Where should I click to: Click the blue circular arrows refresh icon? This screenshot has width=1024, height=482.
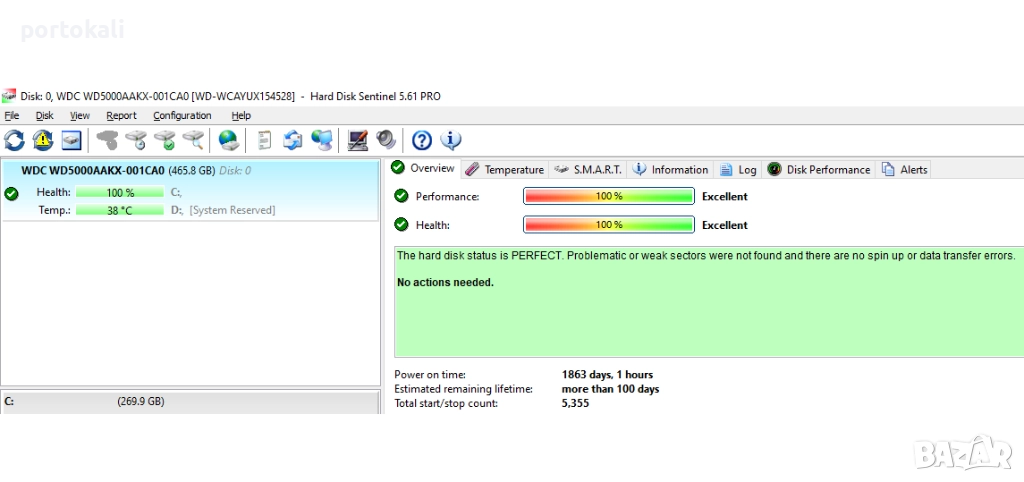tap(15, 140)
